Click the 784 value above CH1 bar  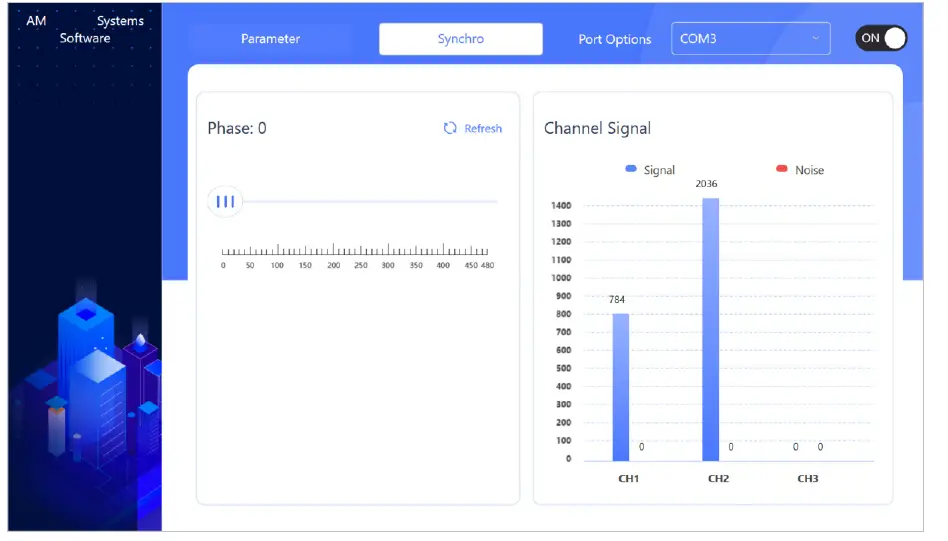[617, 299]
